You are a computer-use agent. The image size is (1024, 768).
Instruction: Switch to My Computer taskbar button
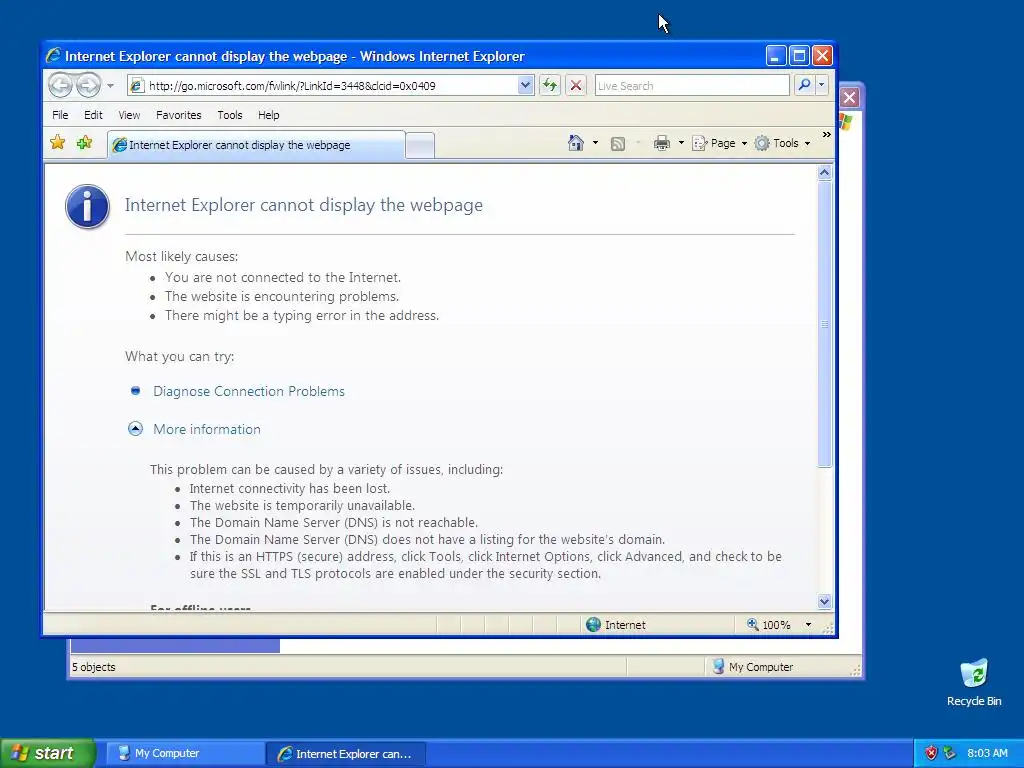coord(184,754)
